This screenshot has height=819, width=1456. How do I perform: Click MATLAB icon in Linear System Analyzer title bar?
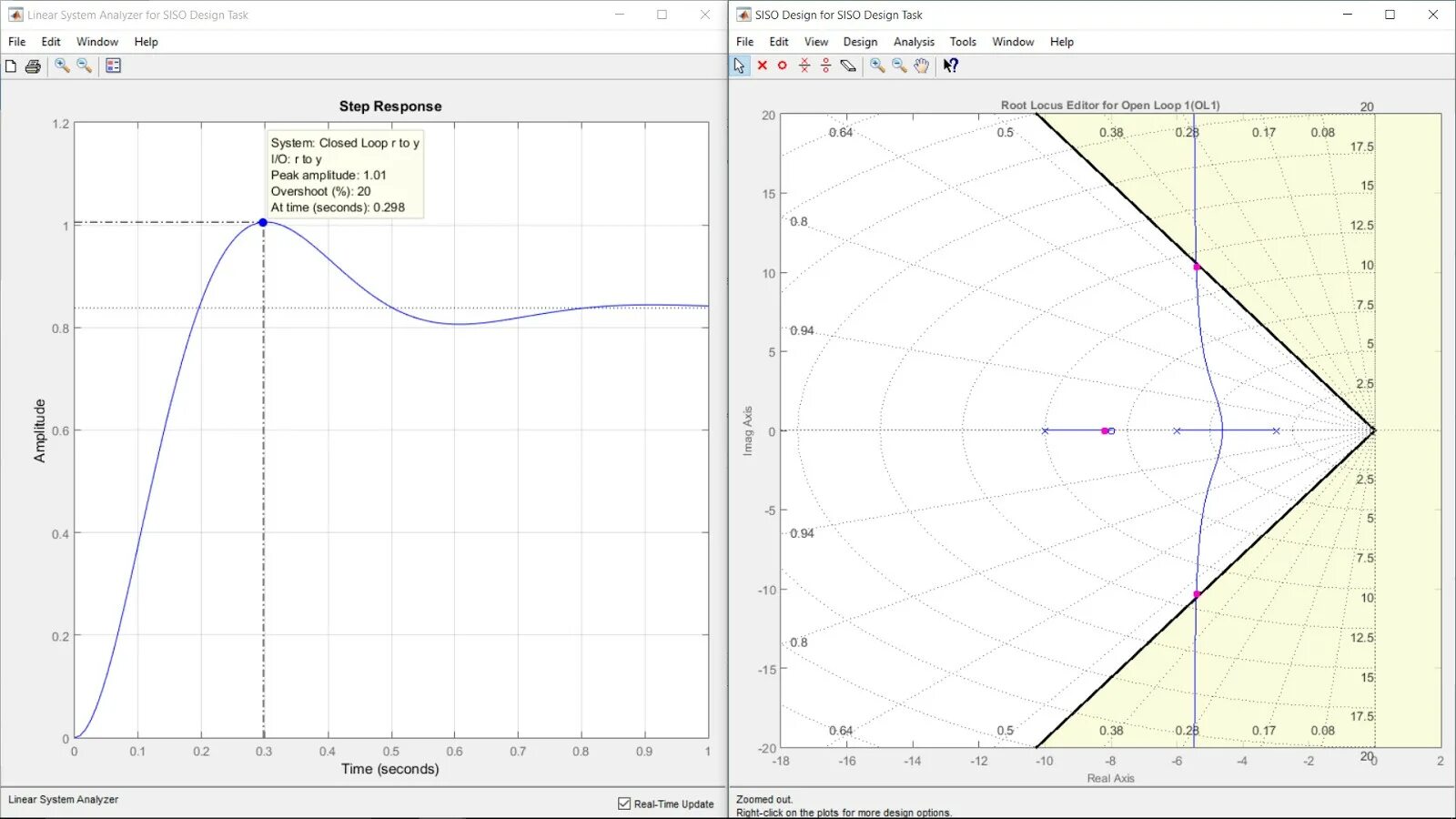[x=15, y=15]
